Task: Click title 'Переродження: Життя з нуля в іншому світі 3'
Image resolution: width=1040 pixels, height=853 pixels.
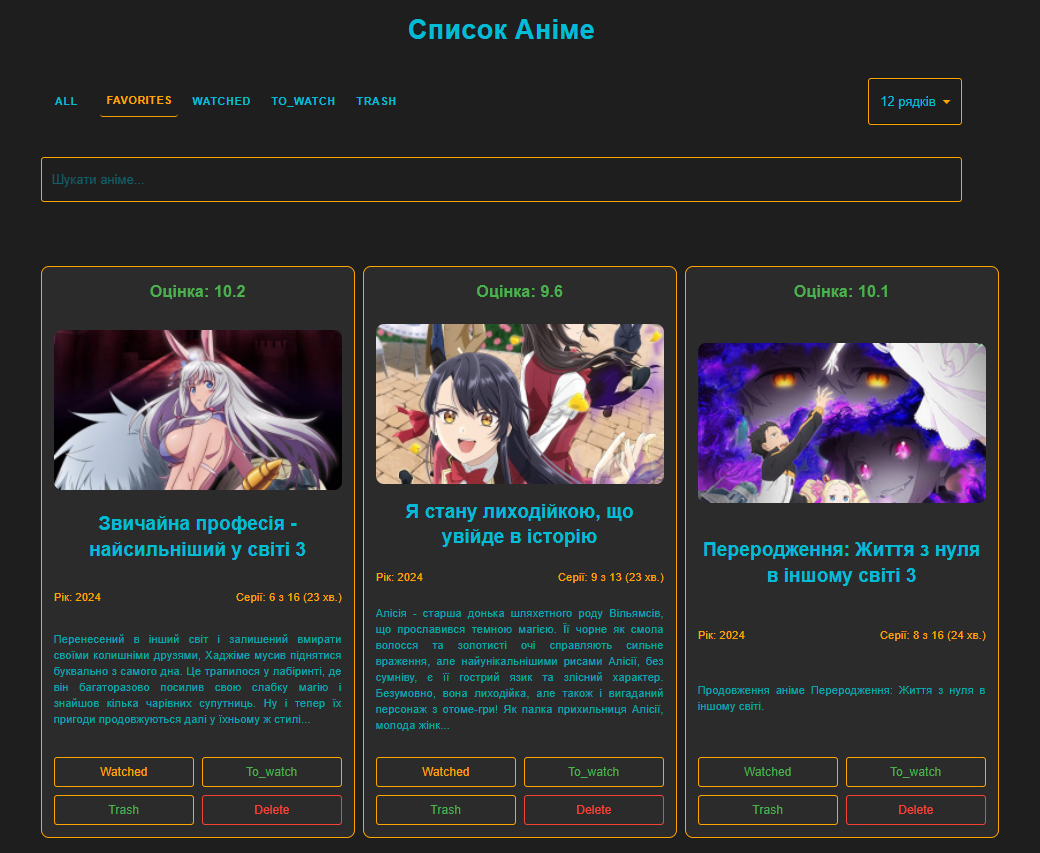Action: pyautogui.click(x=842, y=562)
